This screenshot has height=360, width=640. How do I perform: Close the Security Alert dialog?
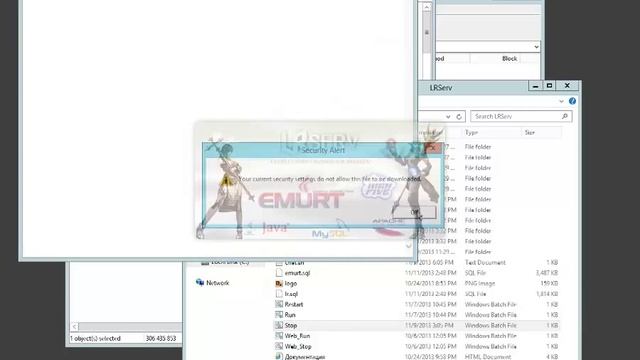coord(433,148)
